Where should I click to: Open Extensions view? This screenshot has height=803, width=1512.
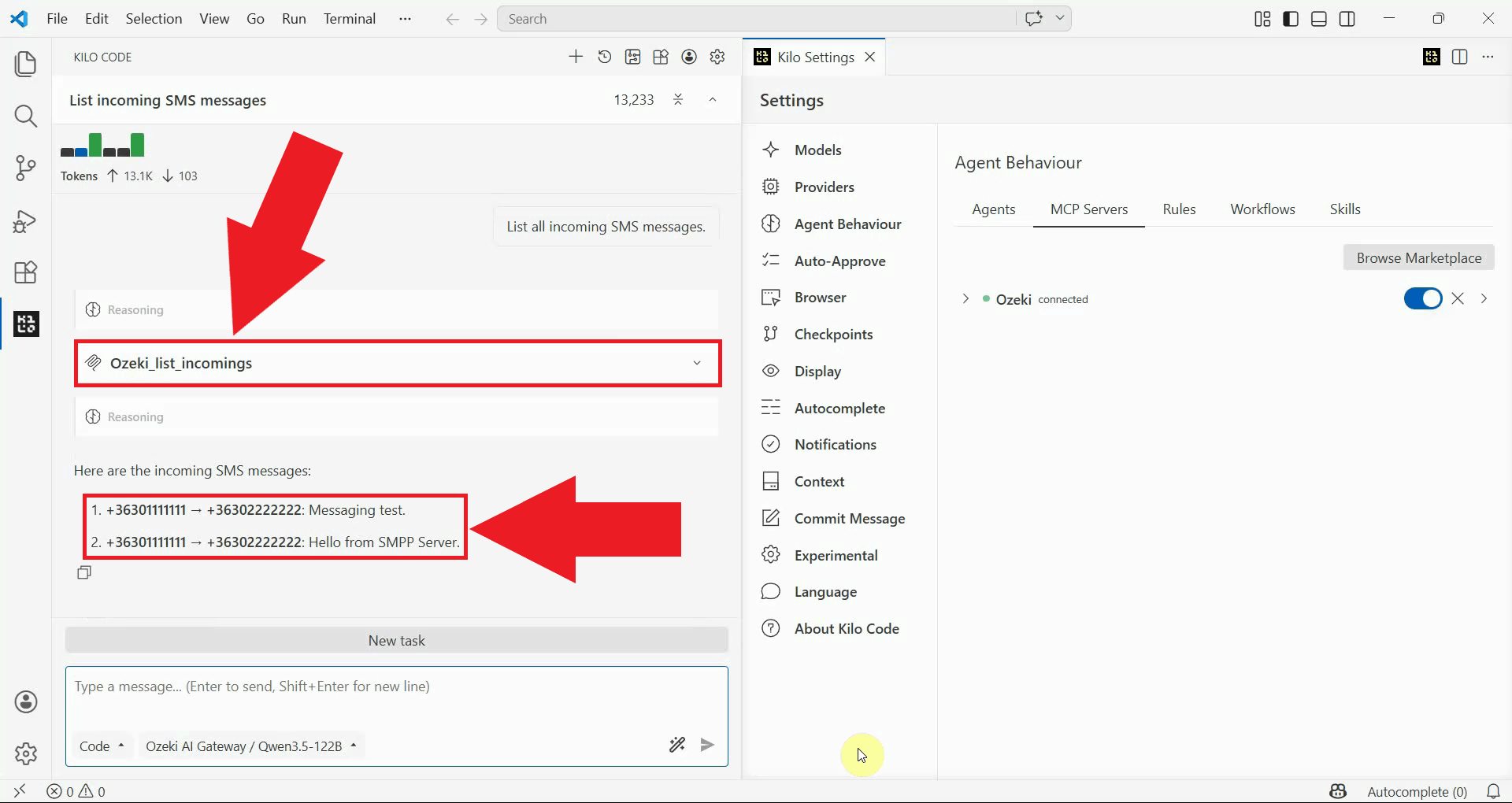coord(26,272)
